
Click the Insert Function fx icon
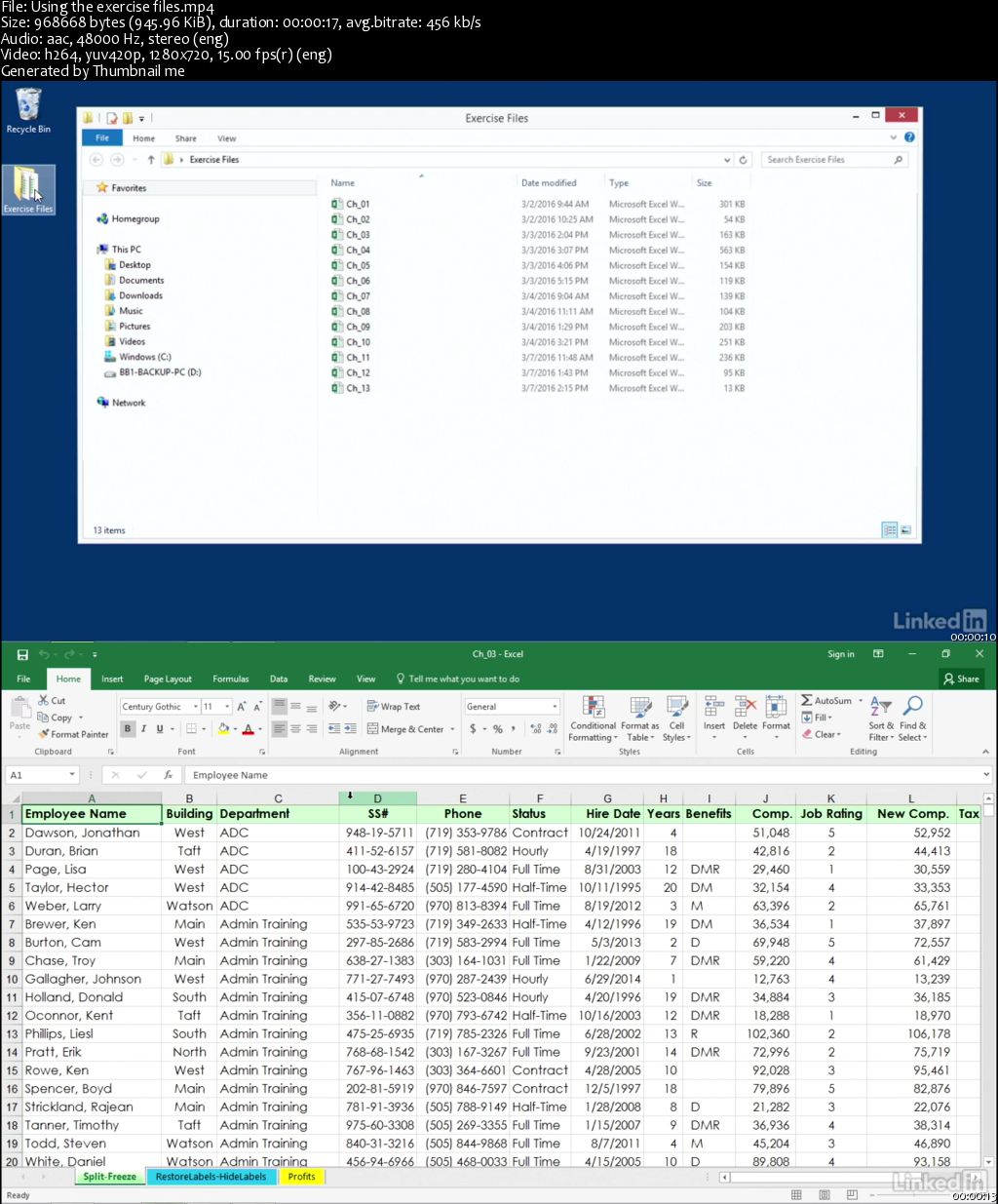coord(168,775)
